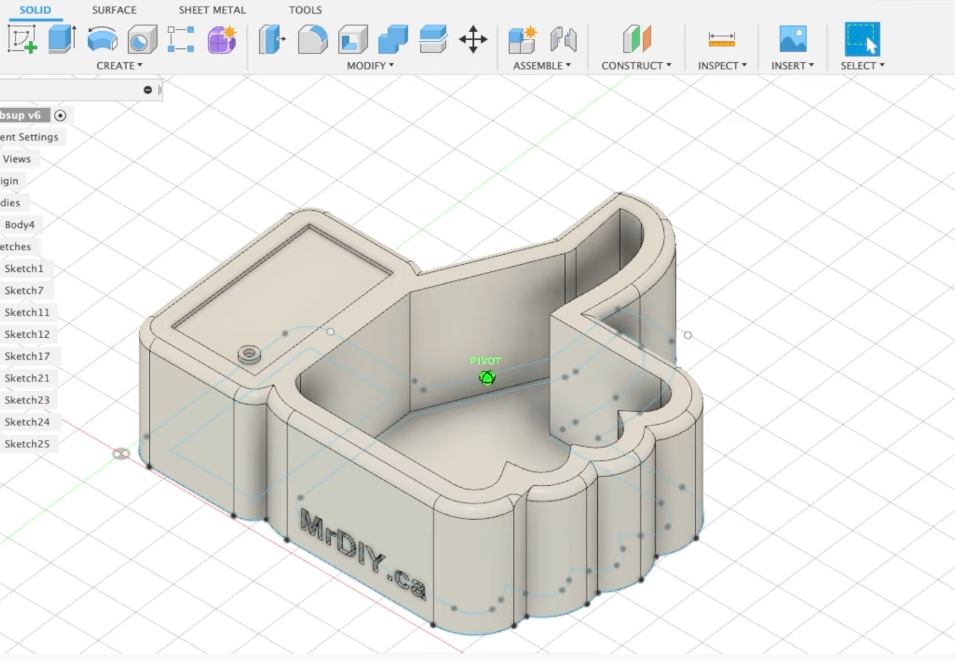The height and width of the screenshot is (661, 955).
Task: Click the MrDIY.ca embossed text on model
Action: (x=362, y=556)
